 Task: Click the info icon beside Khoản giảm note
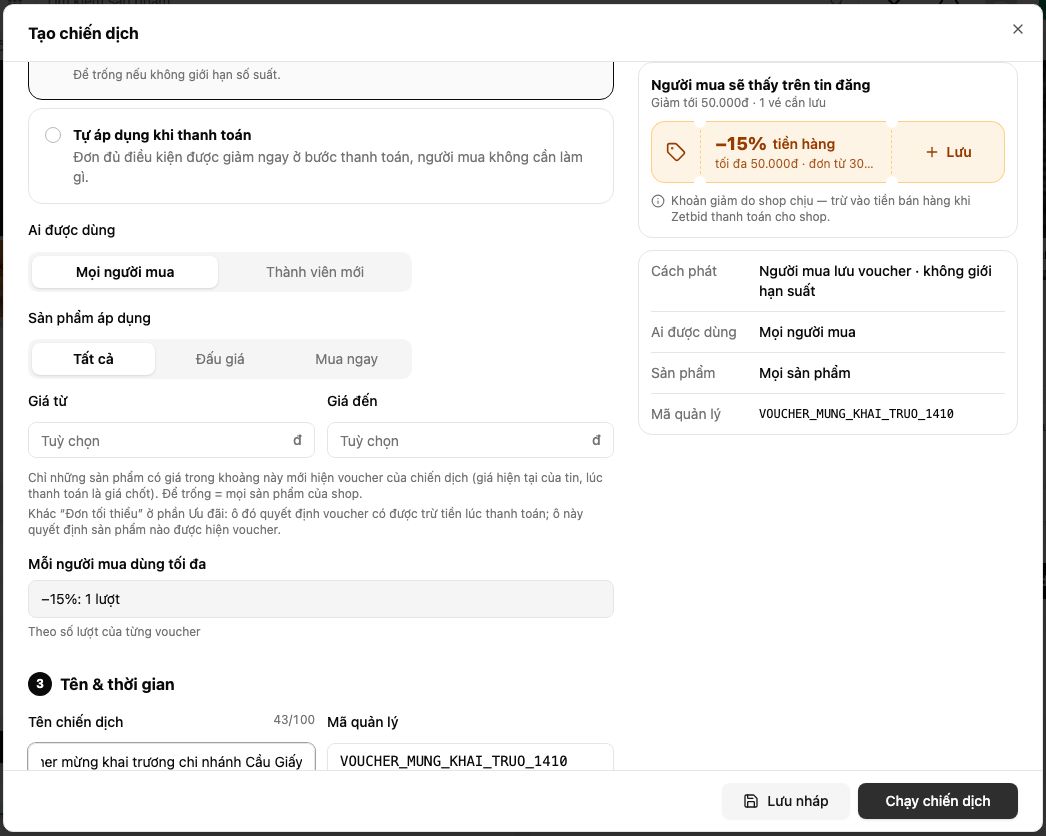658,201
